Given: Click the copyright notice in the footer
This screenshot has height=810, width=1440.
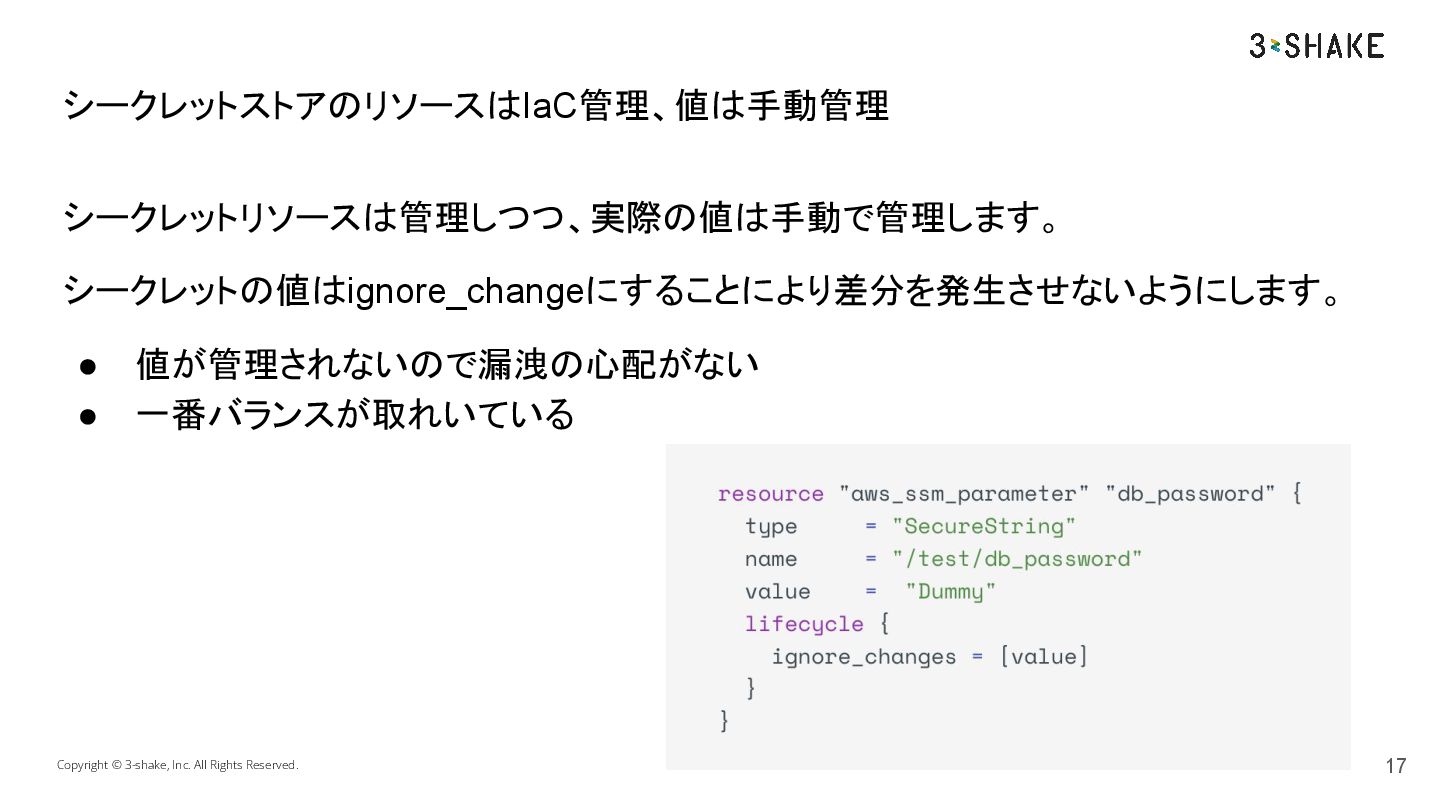Looking at the screenshot, I should 177,765.
